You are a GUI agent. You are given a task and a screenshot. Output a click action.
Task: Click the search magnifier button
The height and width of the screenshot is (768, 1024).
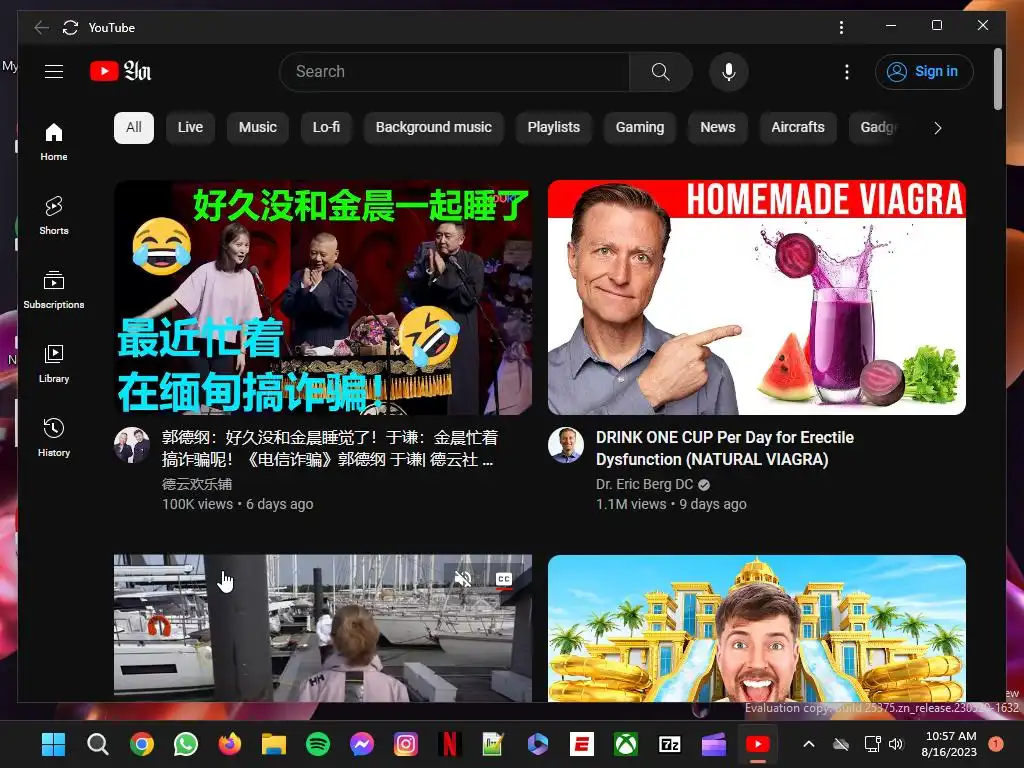660,72
